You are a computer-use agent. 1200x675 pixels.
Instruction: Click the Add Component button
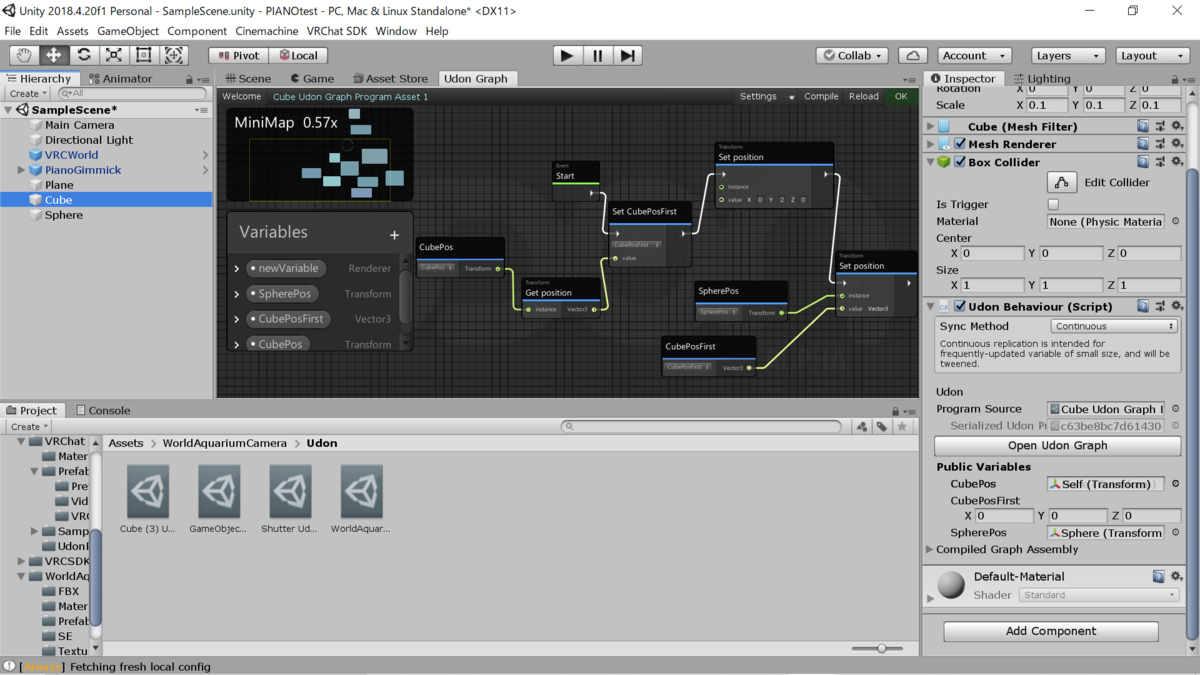point(1051,631)
